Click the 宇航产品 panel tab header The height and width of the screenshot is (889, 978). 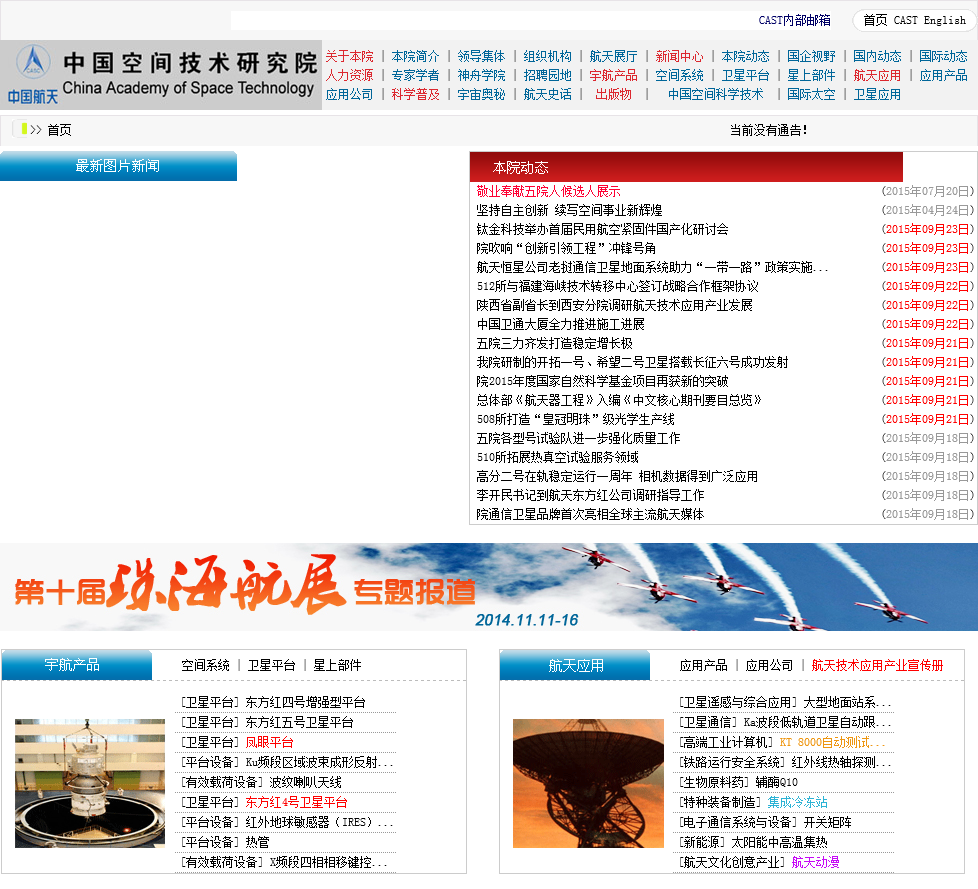click(x=77, y=665)
